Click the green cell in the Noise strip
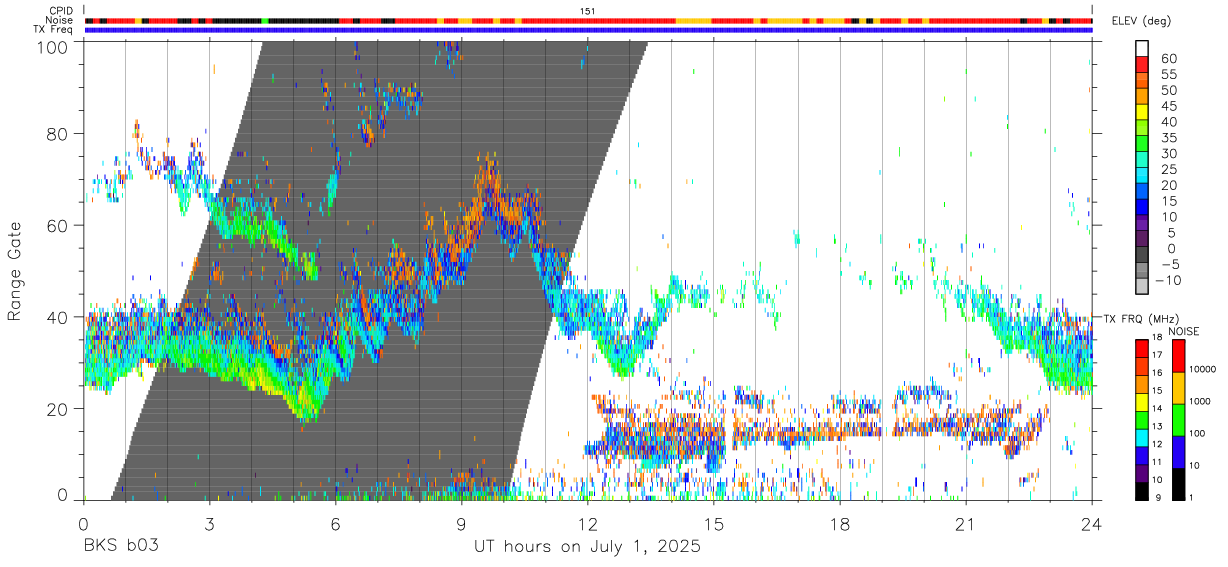This screenshot has height=567, width=1228. pyautogui.click(x=264, y=20)
